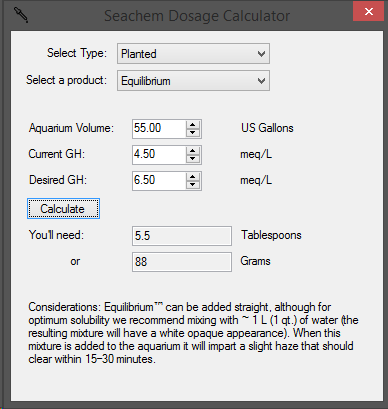This screenshot has width=388, height=409.
Task: Focus the Aquarium Volume field showing 55.00
Action: [159, 129]
